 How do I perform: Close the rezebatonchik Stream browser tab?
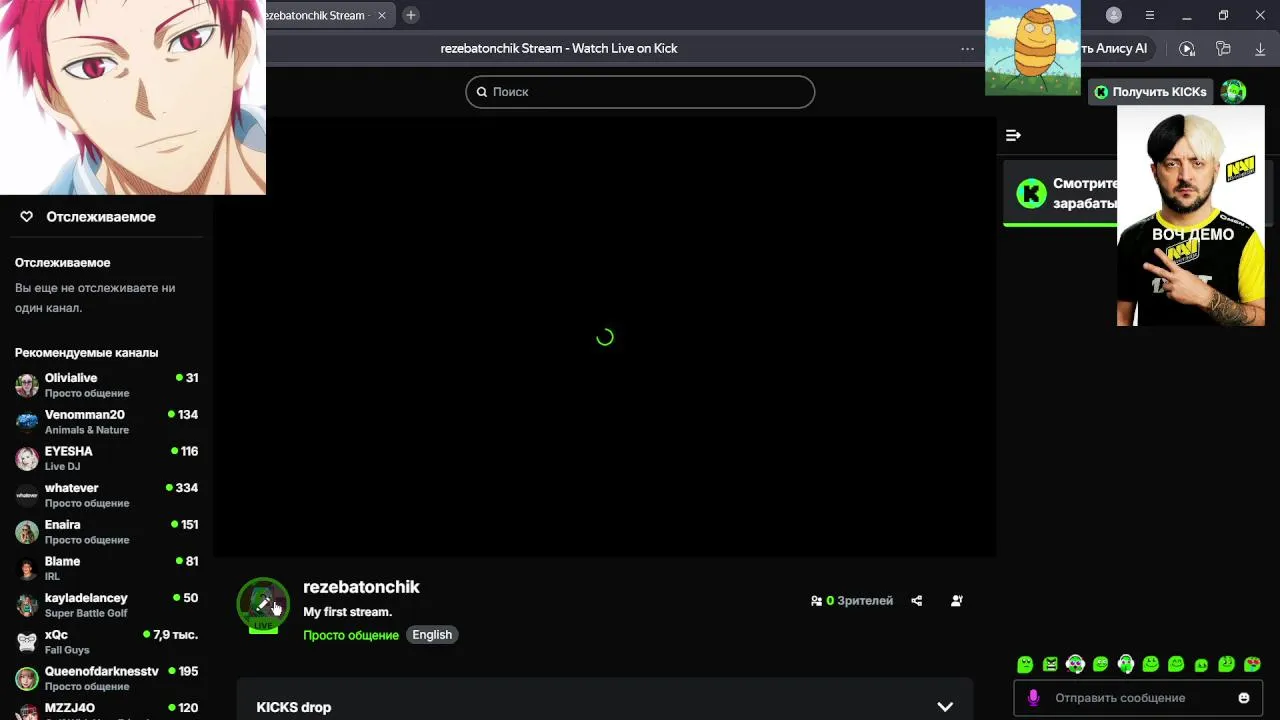coord(381,15)
